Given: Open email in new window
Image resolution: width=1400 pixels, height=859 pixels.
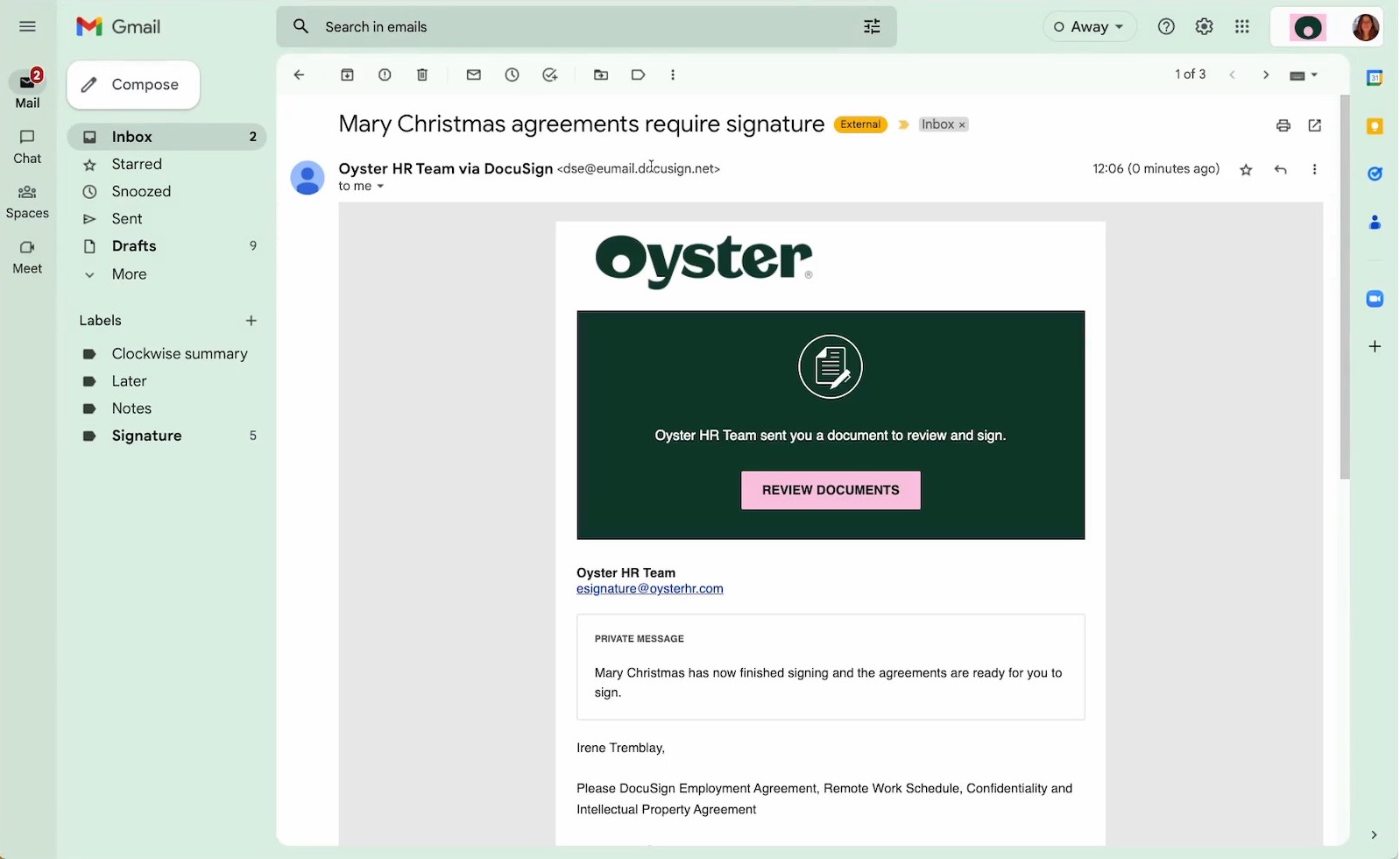Looking at the screenshot, I should coord(1315,125).
